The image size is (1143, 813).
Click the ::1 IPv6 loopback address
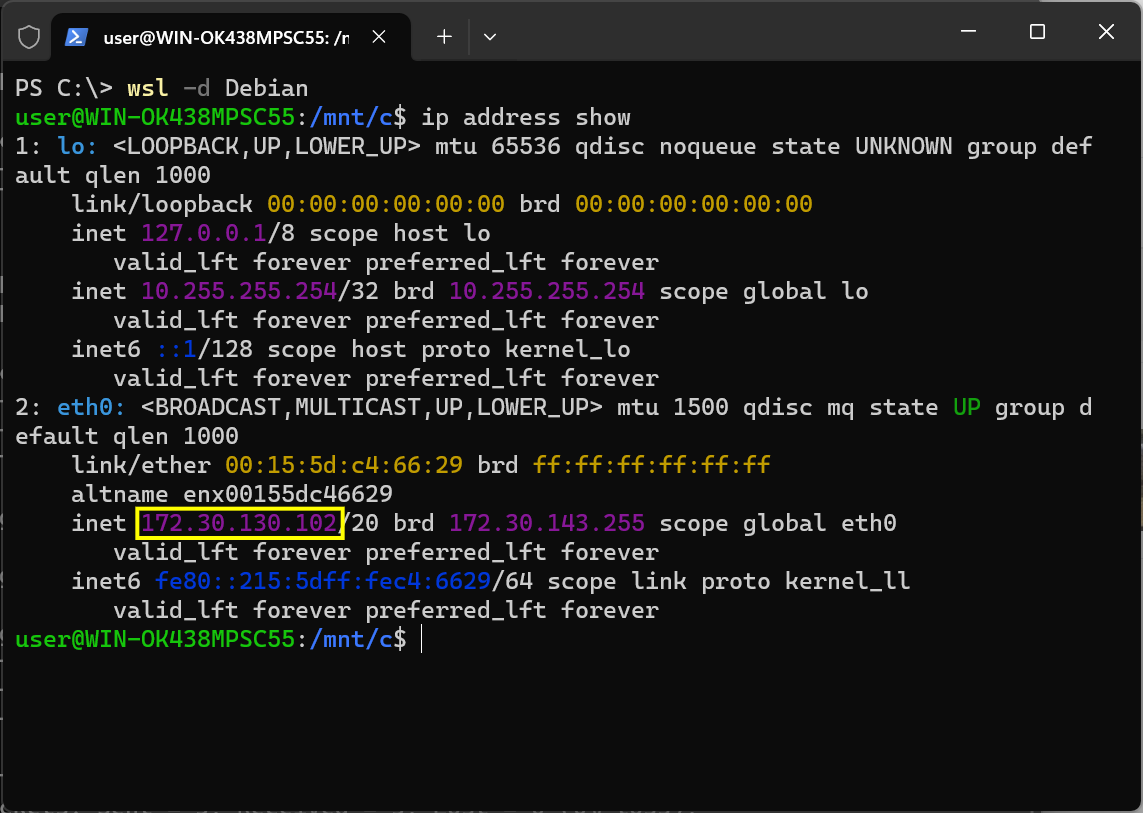click(x=177, y=349)
